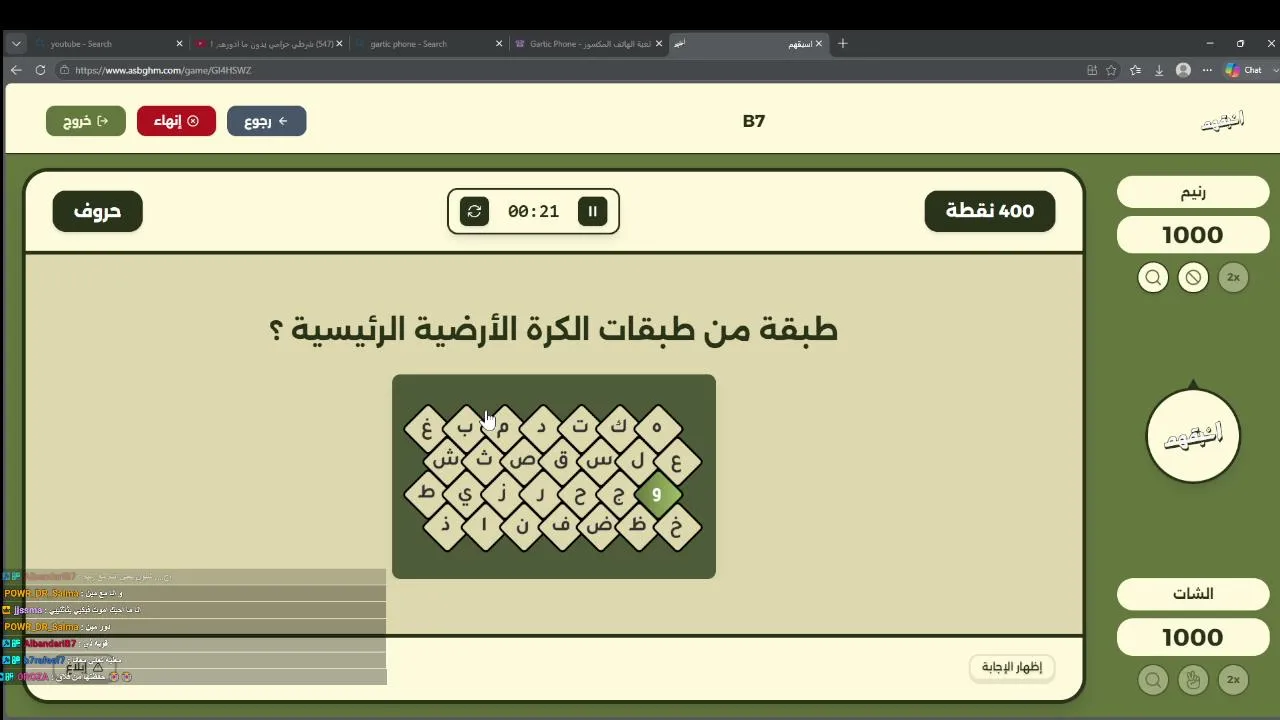
Task: Switch to gartic phone - Search tab
Action: pos(428,44)
